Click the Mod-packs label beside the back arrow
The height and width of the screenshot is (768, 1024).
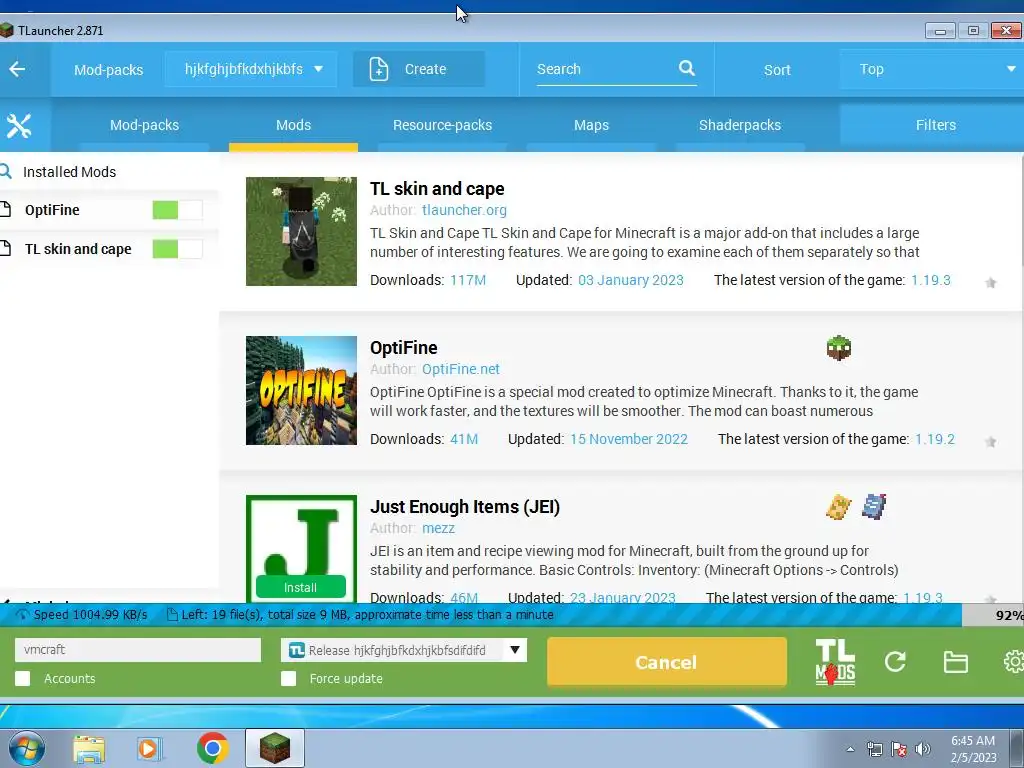pos(108,70)
